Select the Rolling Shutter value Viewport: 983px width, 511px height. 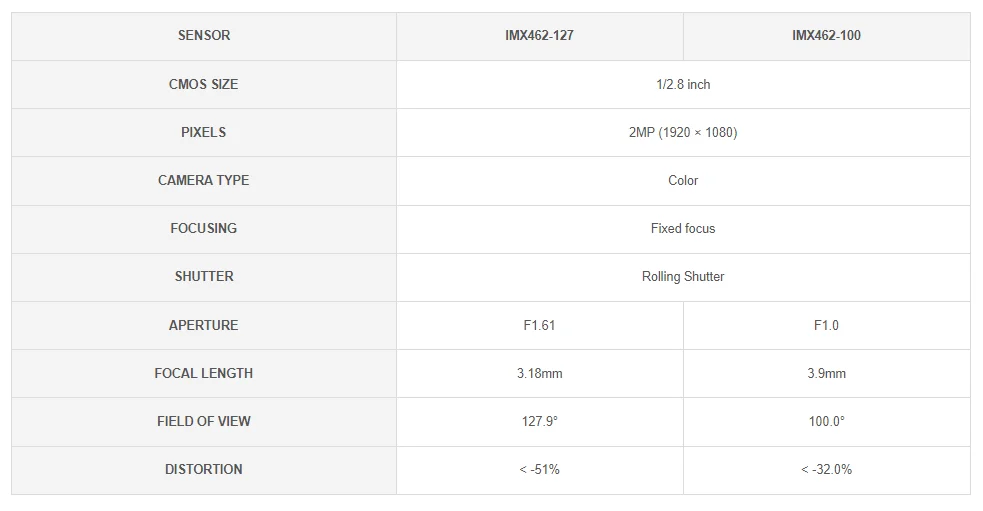(x=683, y=276)
